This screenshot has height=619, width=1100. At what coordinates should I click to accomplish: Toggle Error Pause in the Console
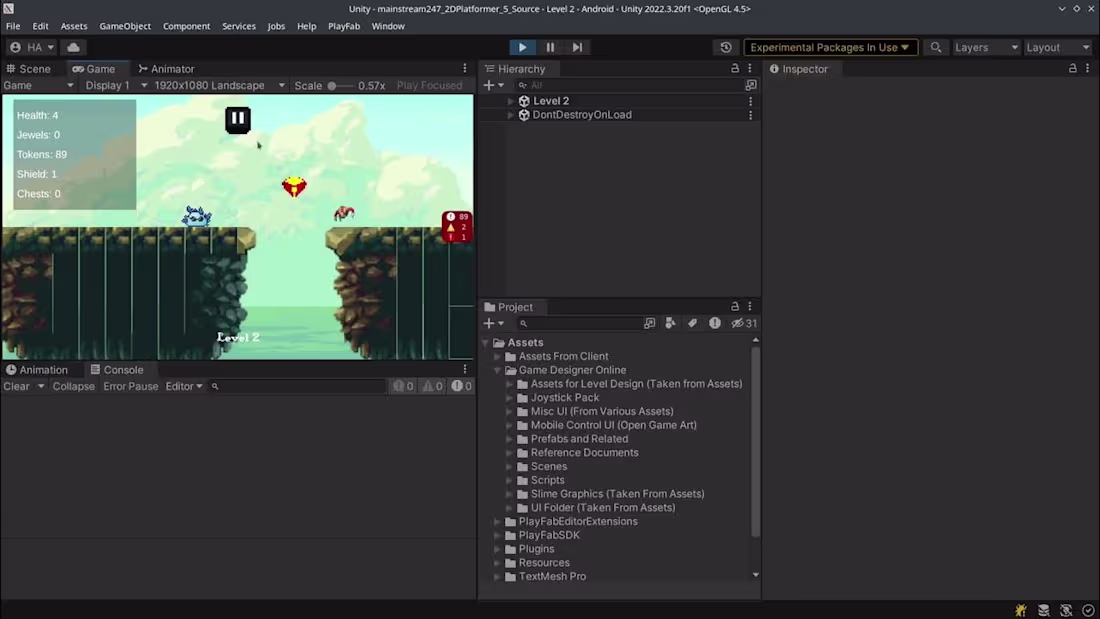coord(130,386)
